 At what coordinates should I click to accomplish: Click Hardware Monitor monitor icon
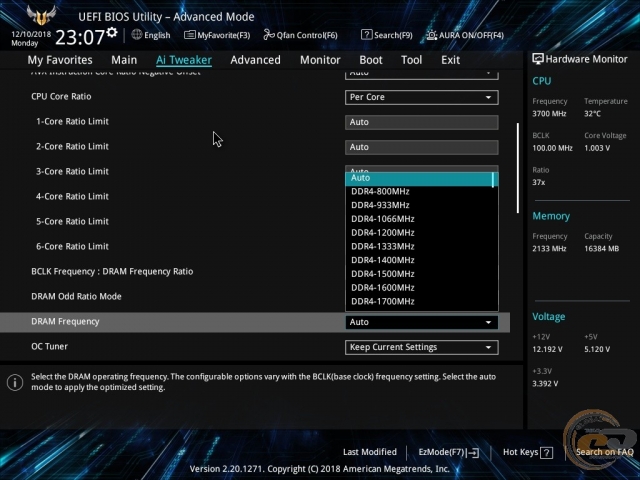coord(538,59)
